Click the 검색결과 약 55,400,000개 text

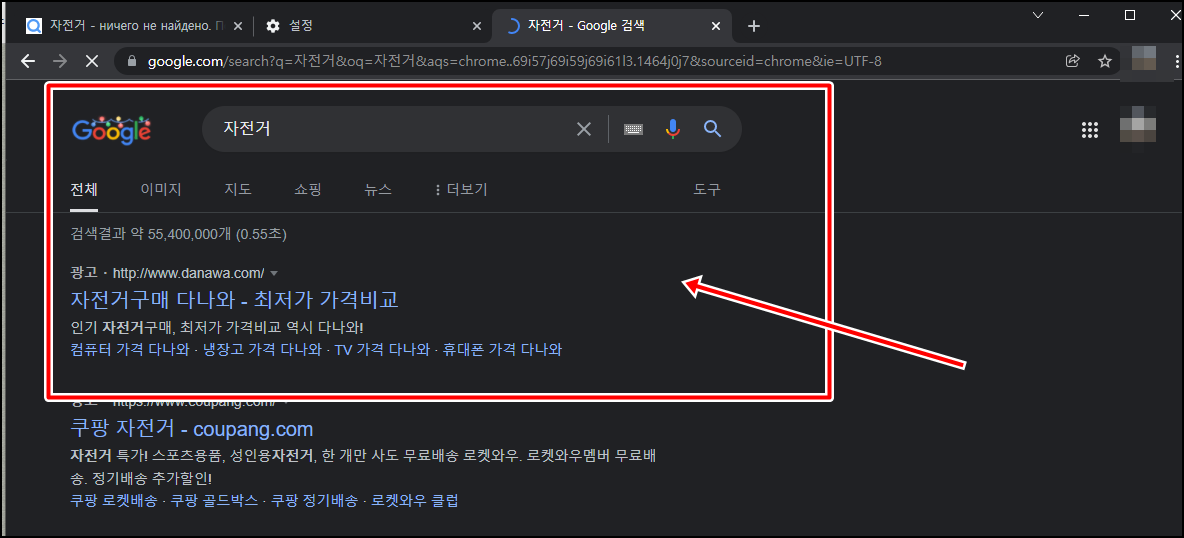click(152, 234)
